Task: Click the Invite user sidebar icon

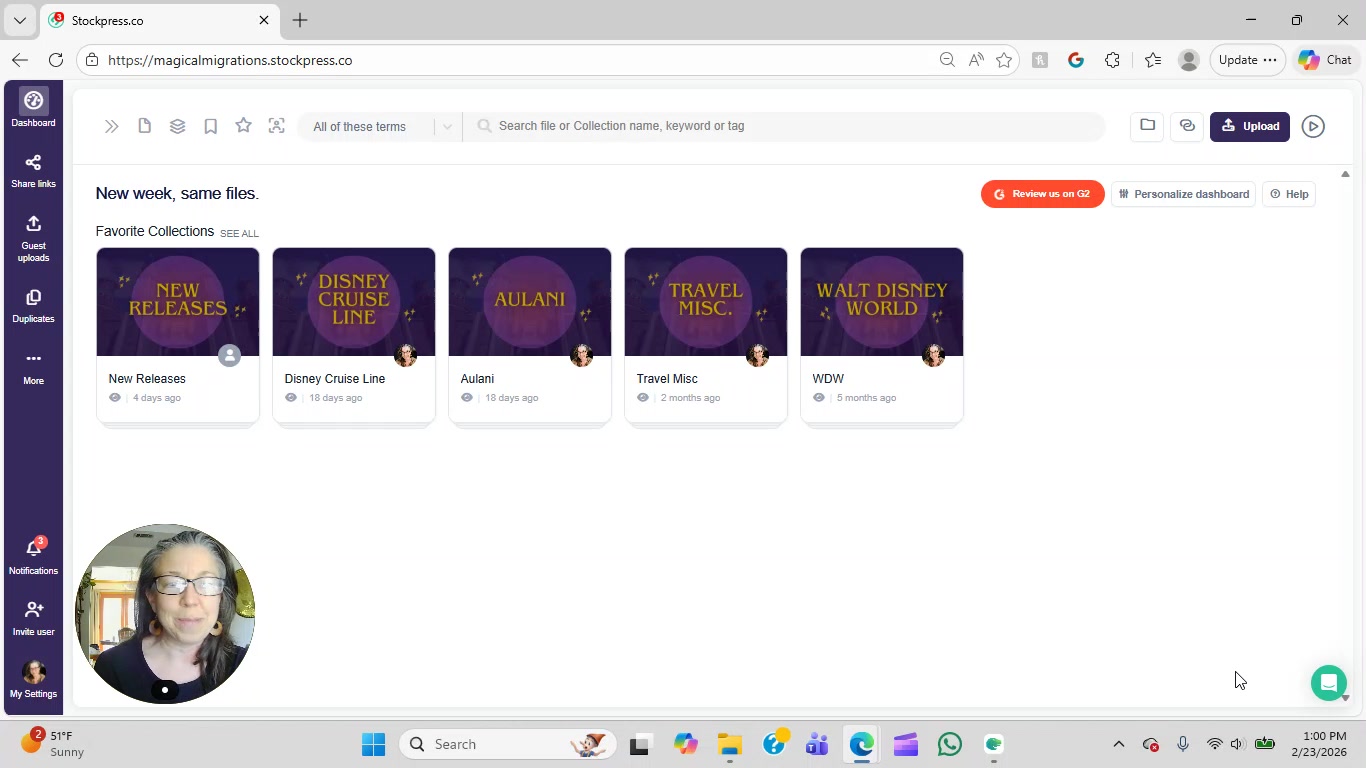Action: click(x=33, y=617)
